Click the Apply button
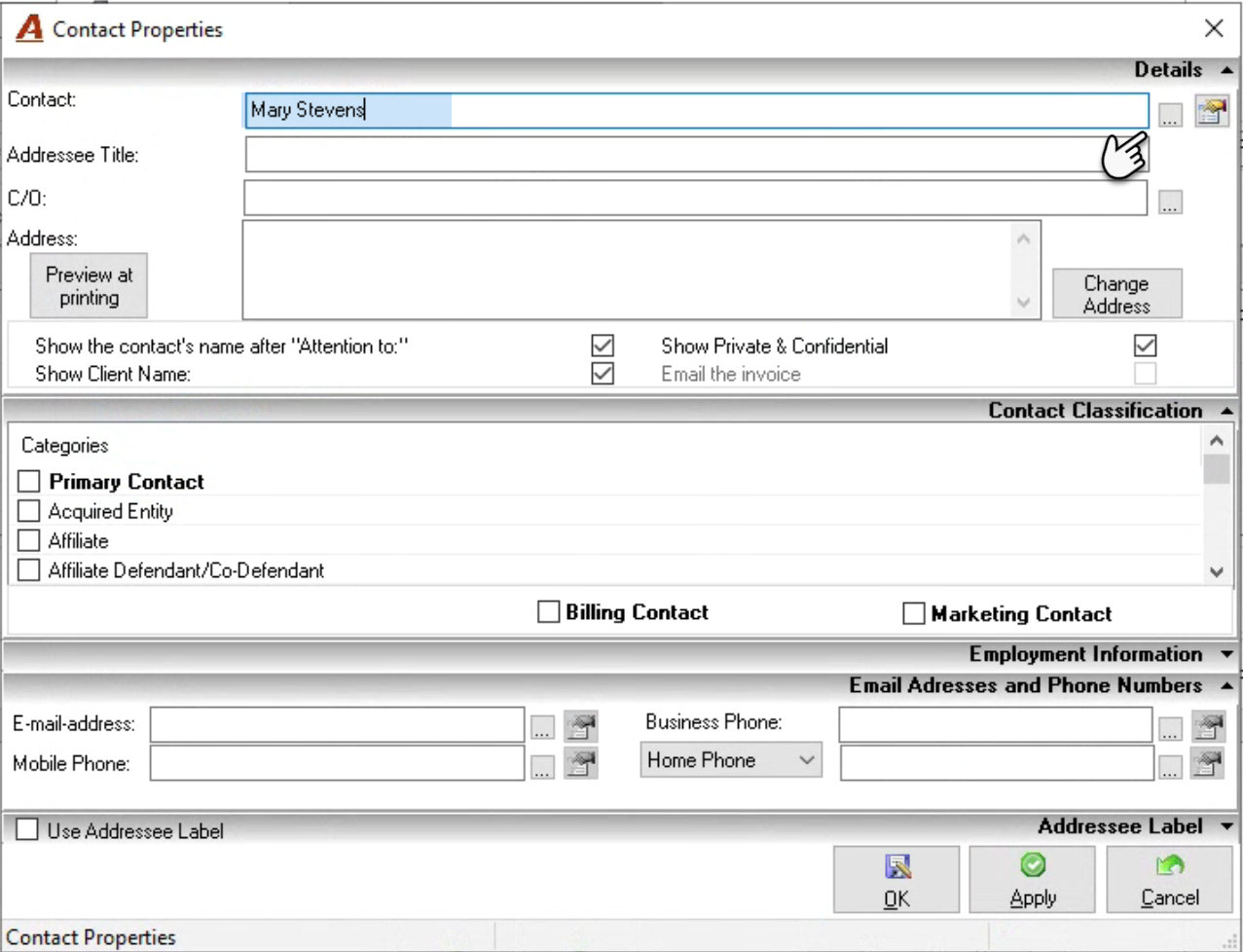Image resolution: width=1243 pixels, height=952 pixels. click(1033, 879)
